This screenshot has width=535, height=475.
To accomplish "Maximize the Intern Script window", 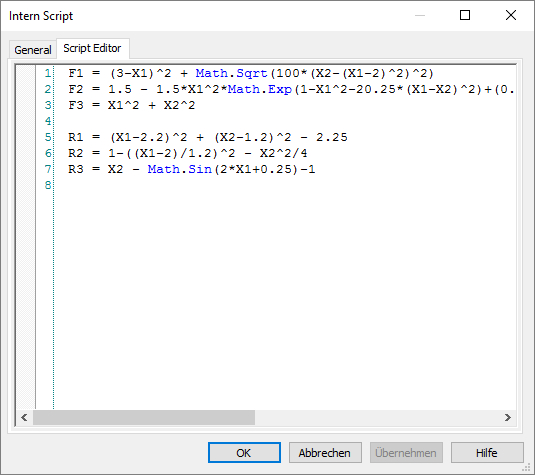I will point(465,15).
